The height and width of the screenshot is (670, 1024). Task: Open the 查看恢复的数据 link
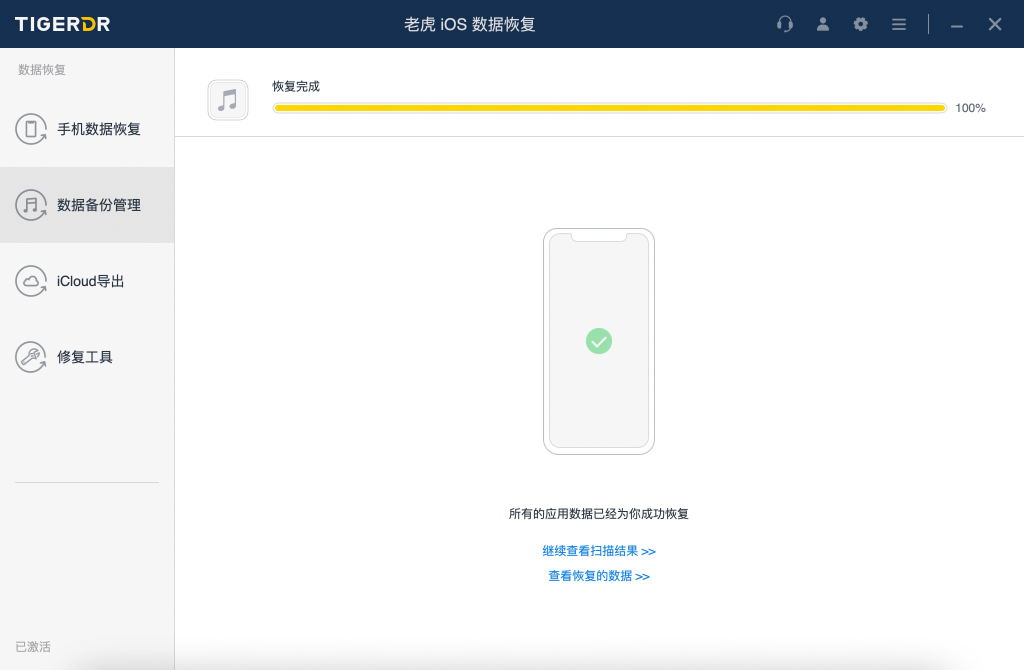tap(599, 576)
